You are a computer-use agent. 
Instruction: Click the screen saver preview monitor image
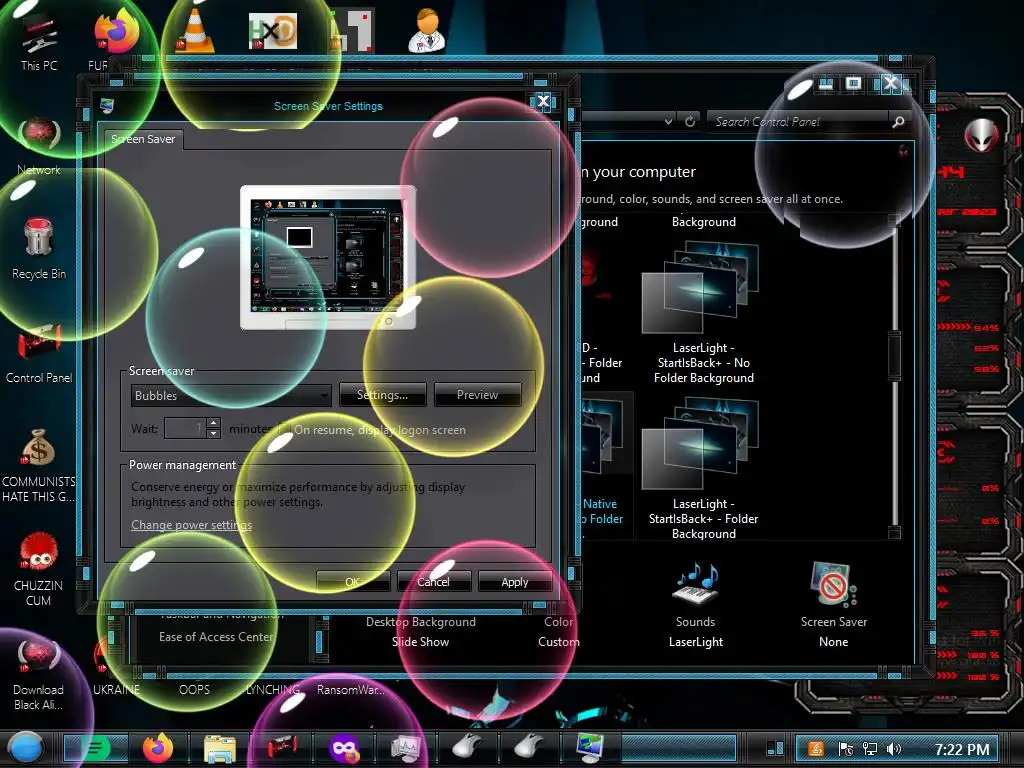point(328,257)
